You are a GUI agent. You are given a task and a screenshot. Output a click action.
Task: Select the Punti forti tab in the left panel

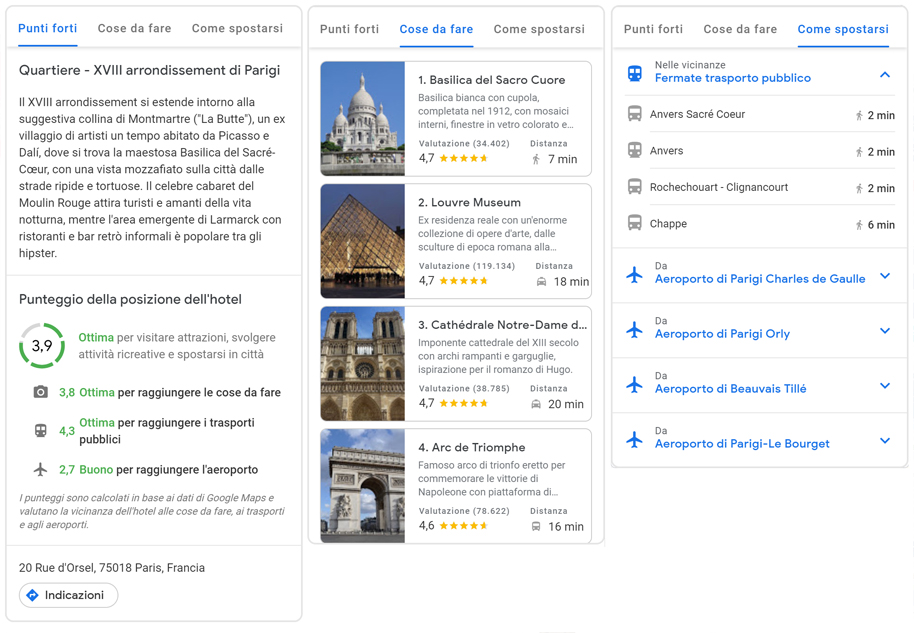coord(48,28)
